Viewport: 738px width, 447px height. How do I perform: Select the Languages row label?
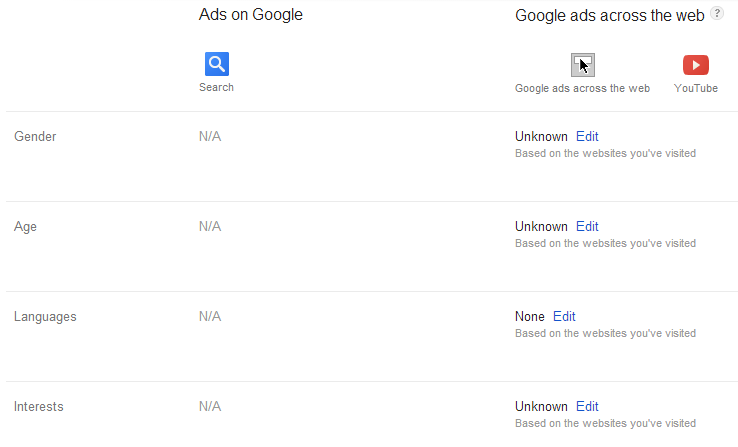point(45,317)
